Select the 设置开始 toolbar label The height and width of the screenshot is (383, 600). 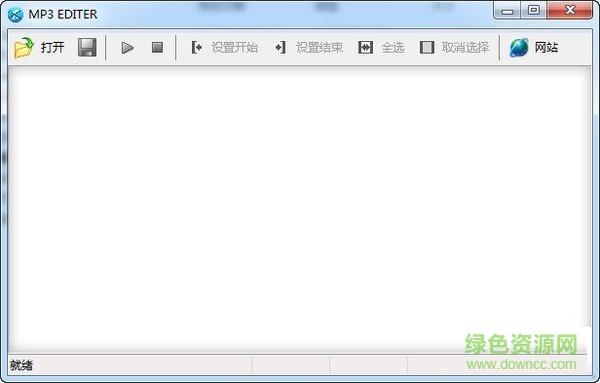point(235,48)
